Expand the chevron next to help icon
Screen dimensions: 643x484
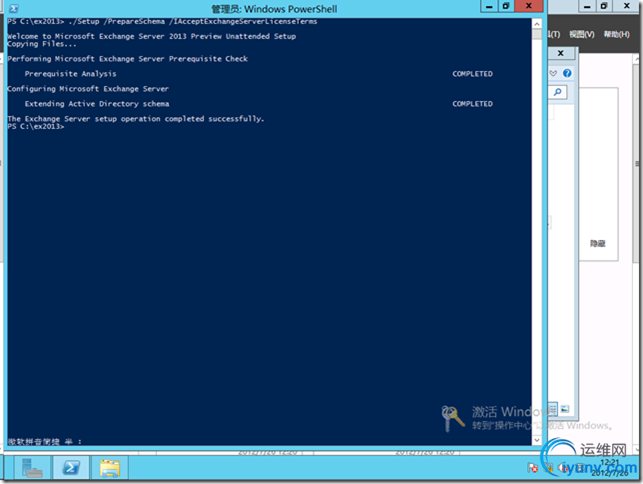[x=553, y=73]
